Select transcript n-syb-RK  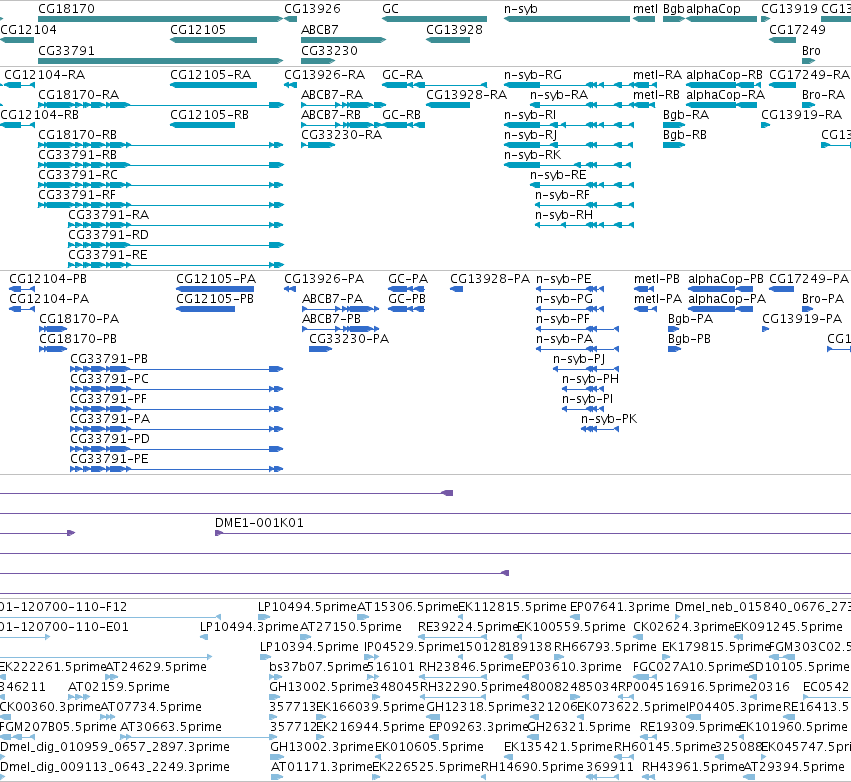532,155
